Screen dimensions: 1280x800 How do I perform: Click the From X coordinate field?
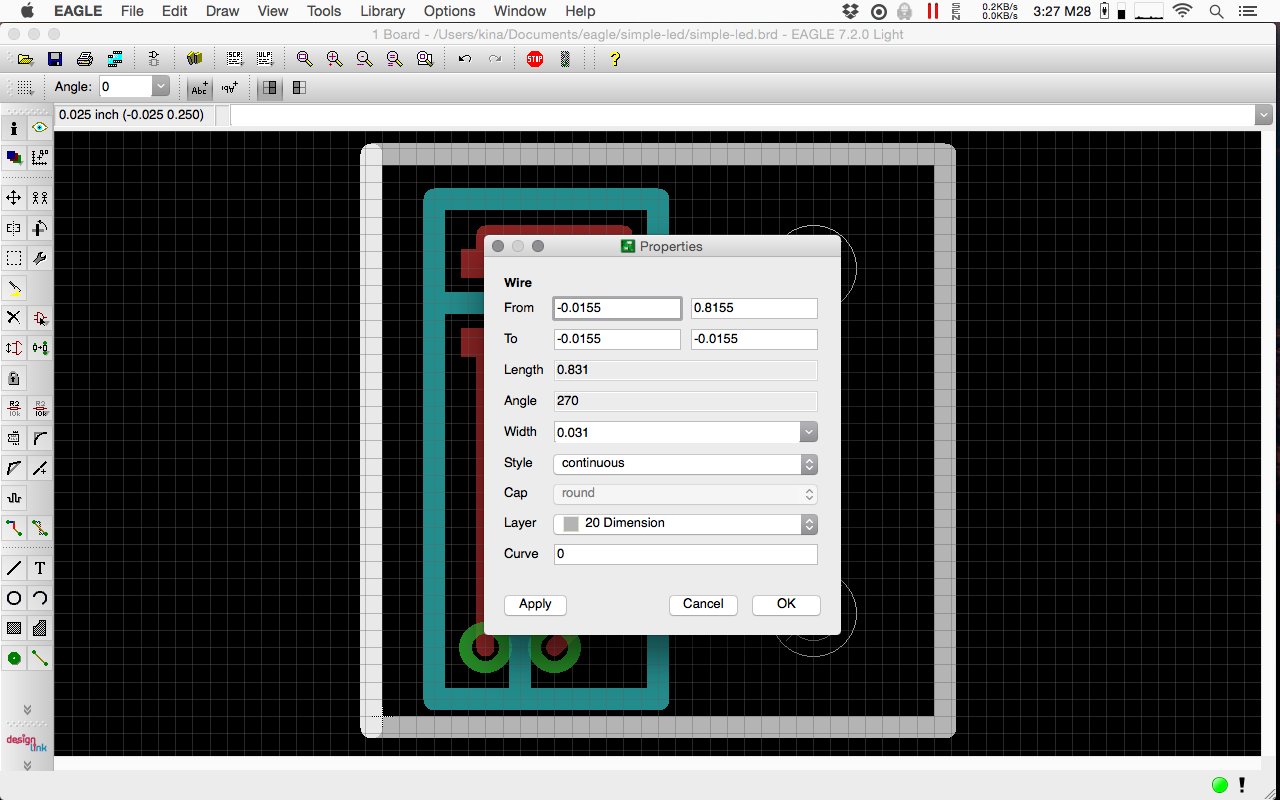tap(617, 308)
